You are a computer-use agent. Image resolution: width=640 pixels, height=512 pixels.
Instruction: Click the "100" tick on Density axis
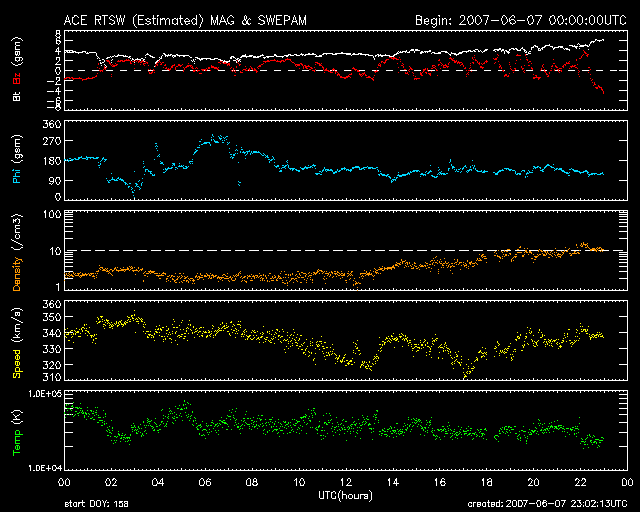[52, 214]
